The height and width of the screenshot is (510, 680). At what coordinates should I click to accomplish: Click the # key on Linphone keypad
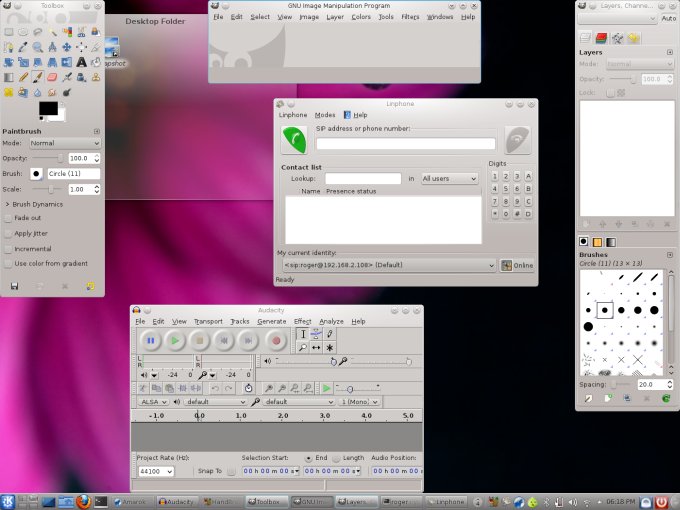coord(517,214)
